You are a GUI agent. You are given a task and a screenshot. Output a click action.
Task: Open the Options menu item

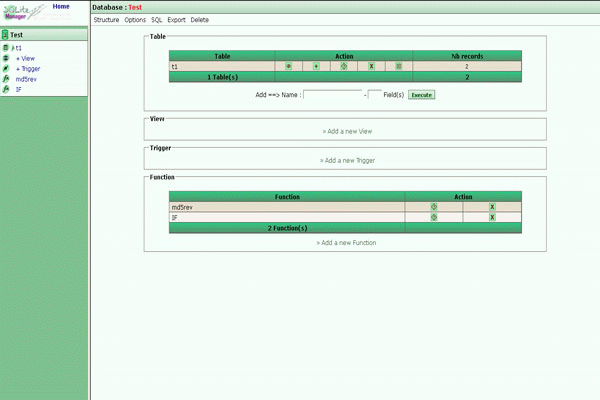[x=135, y=20]
